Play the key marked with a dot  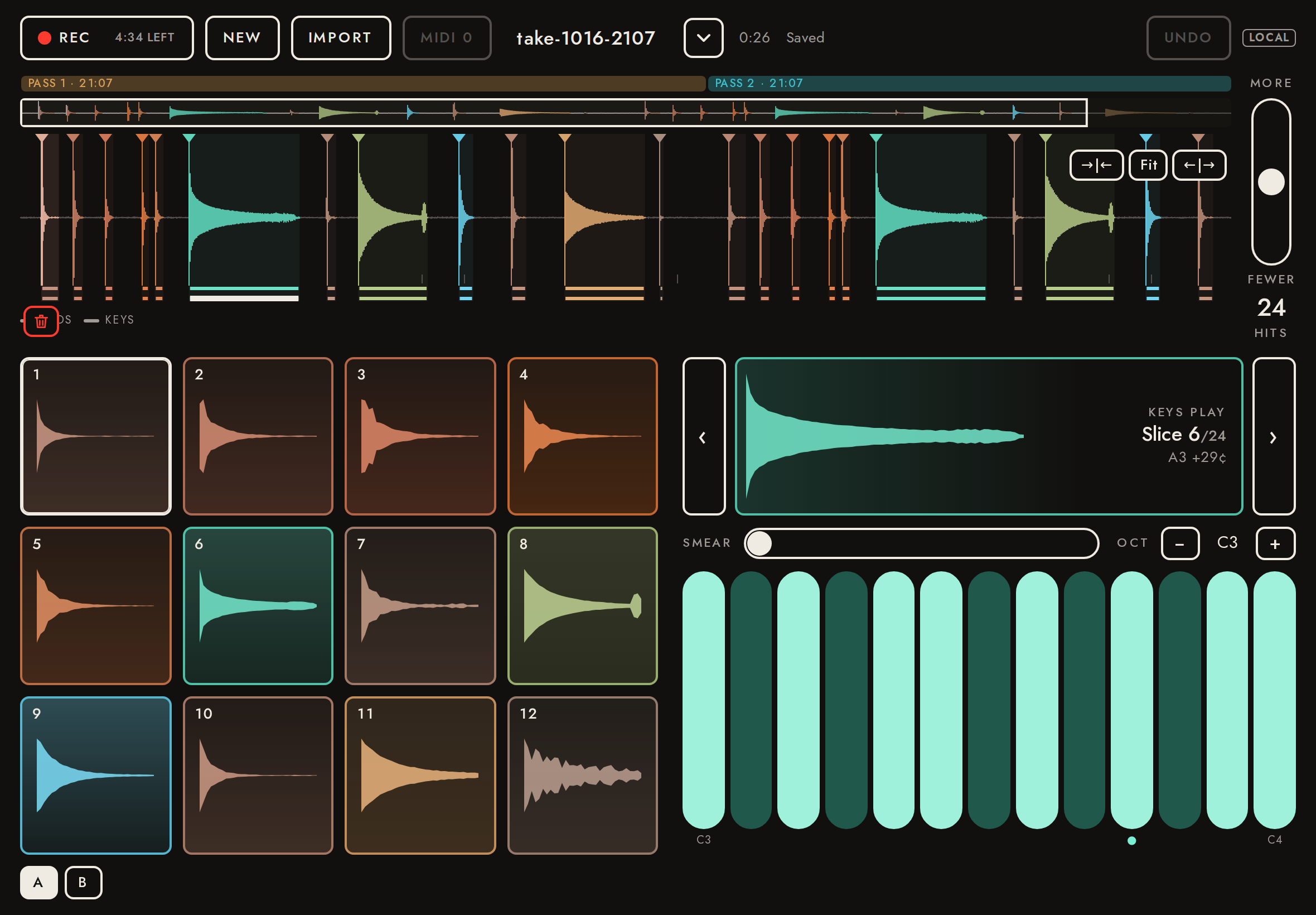(x=1131, y=700)
